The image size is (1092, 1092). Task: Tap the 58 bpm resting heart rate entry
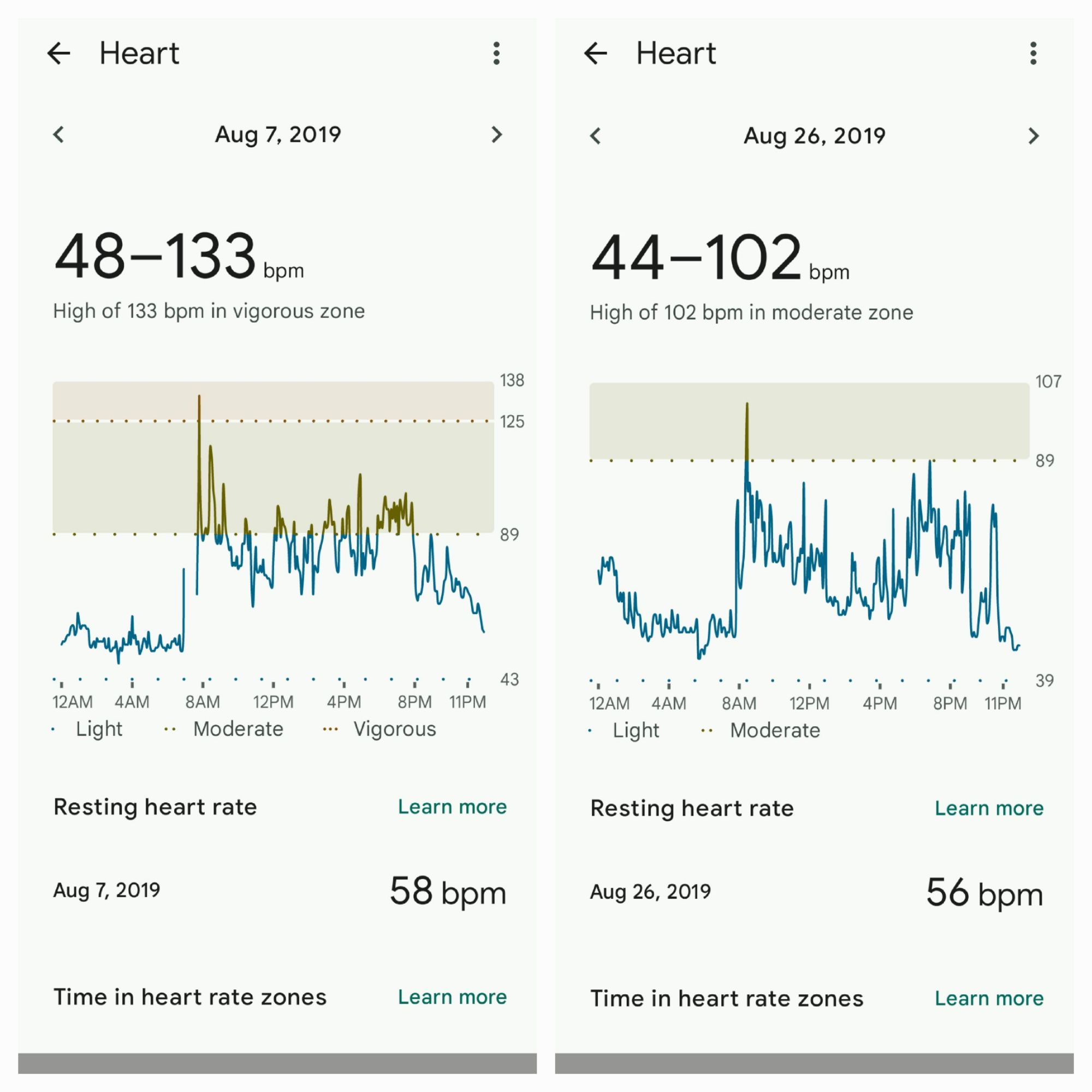447,892
